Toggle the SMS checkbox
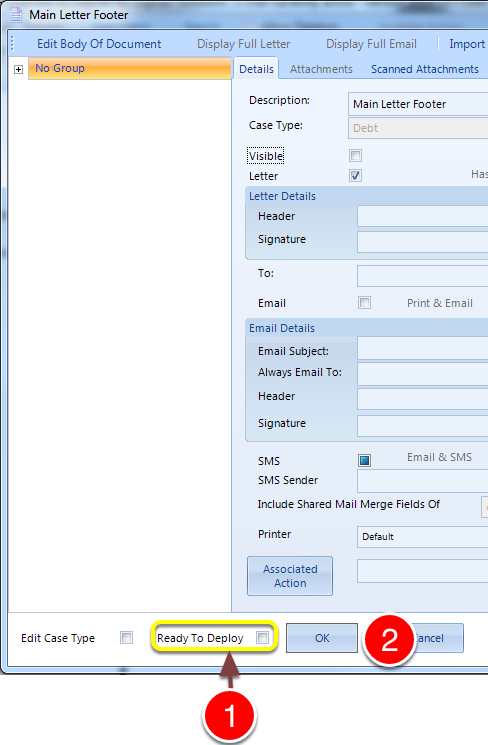Viewport: 488px width, 745px height. point(364,460)
